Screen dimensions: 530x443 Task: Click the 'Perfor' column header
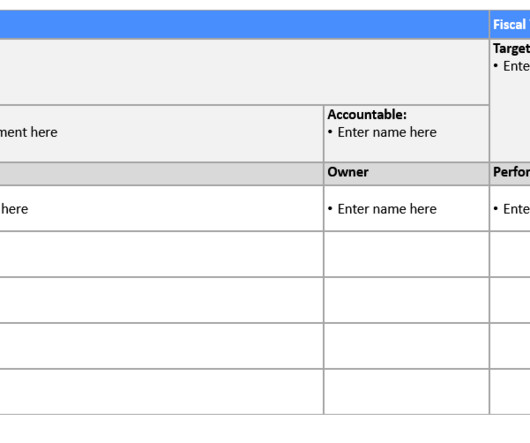(x=510, y=174)
